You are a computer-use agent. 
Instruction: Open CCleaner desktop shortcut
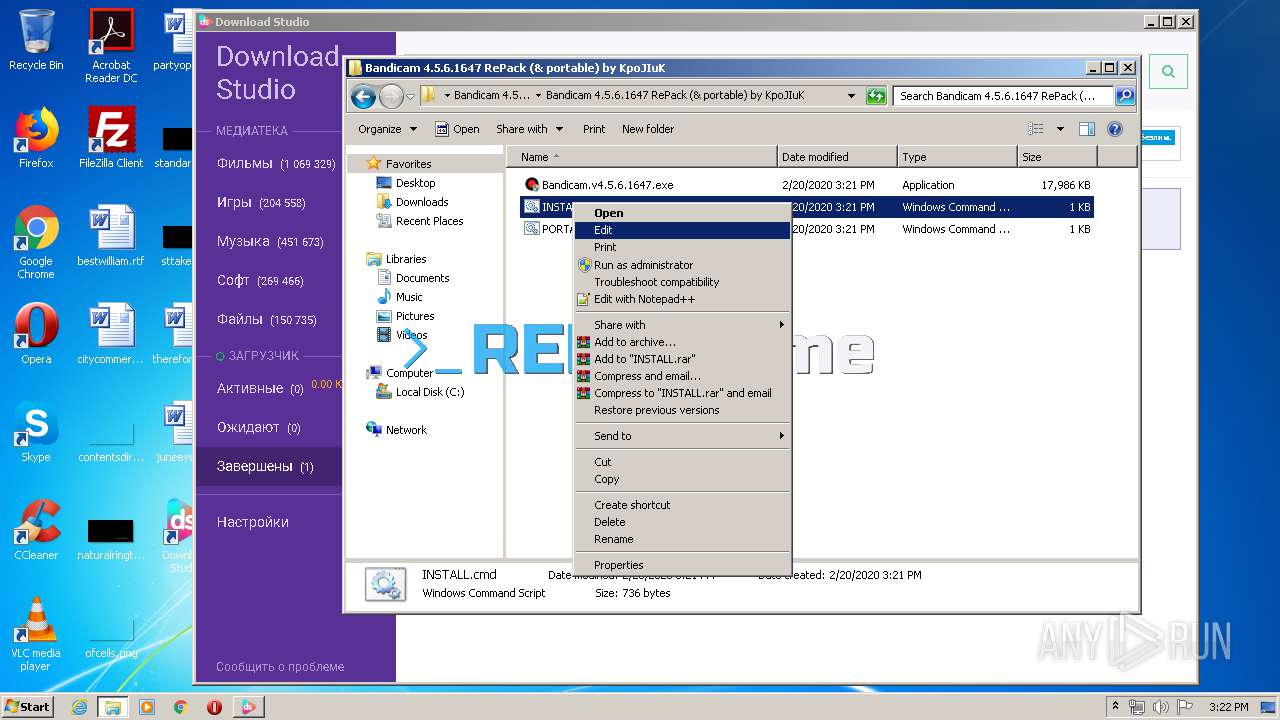point(36,530)
